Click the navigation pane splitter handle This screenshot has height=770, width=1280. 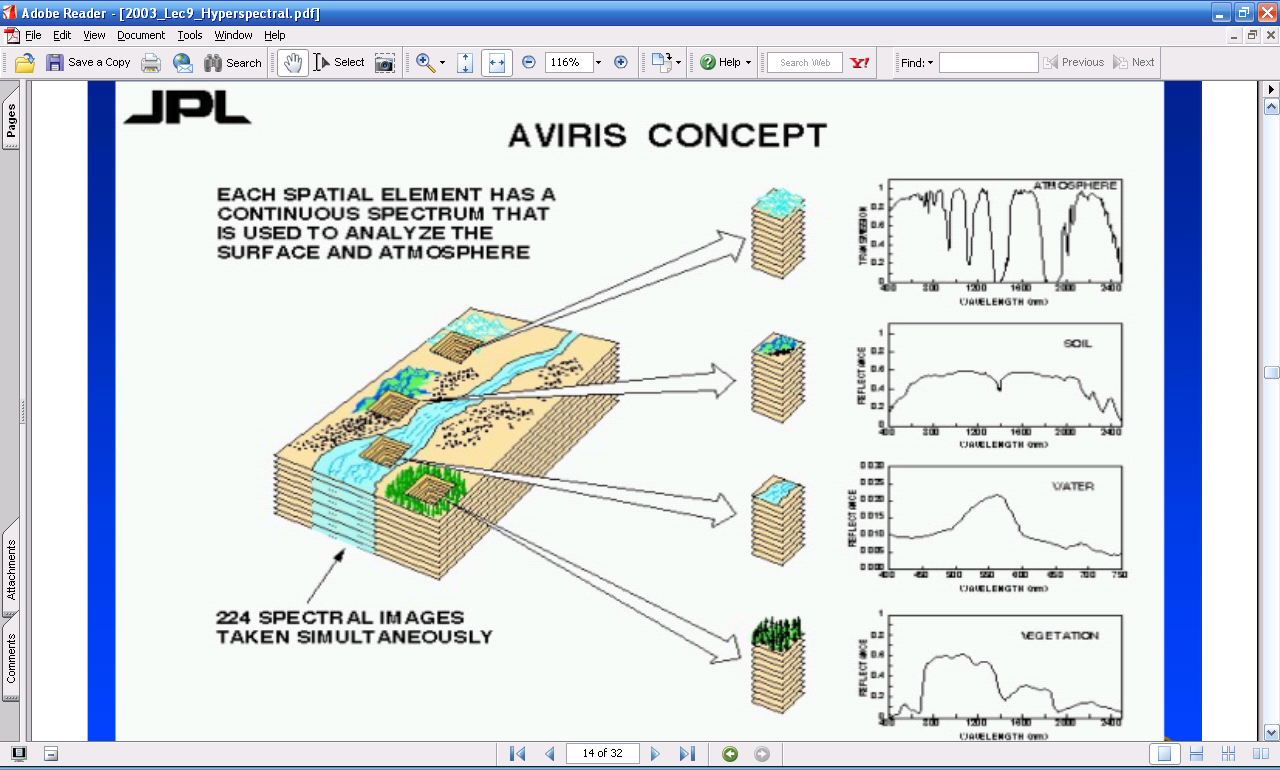(x=24, y=412)
